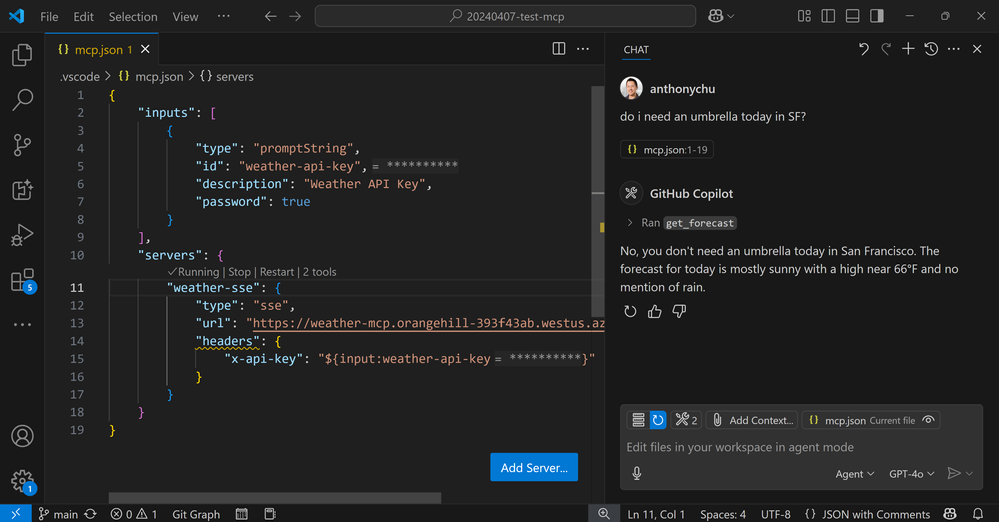The height and width of the screenshot is (522, 999).
Task: Open the Search view in activity bar
Action: point(22,100)
